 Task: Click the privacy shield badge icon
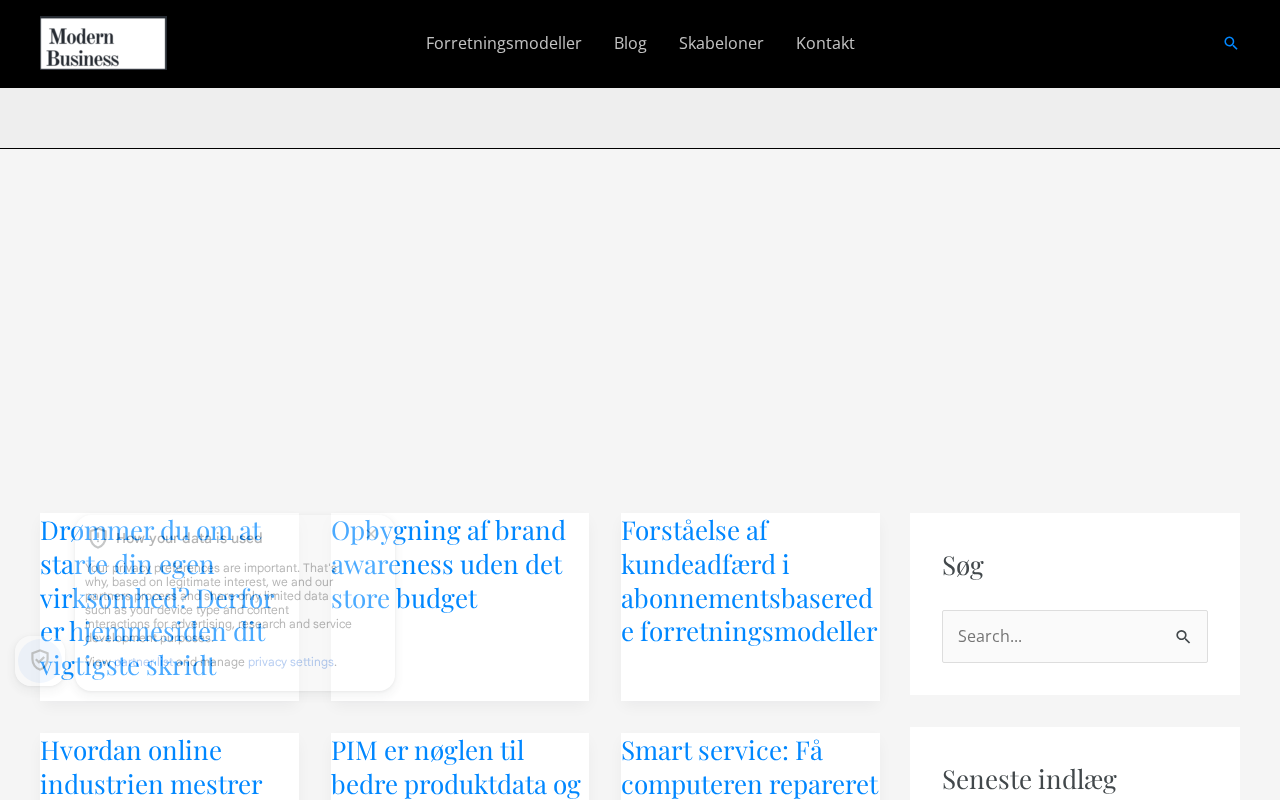coord(40,660)
